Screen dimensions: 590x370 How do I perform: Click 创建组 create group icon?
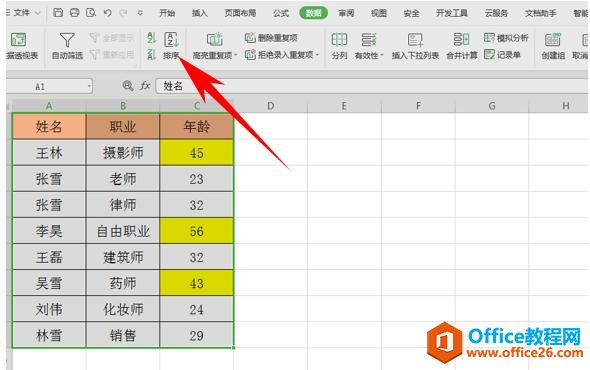click(553, 40)
